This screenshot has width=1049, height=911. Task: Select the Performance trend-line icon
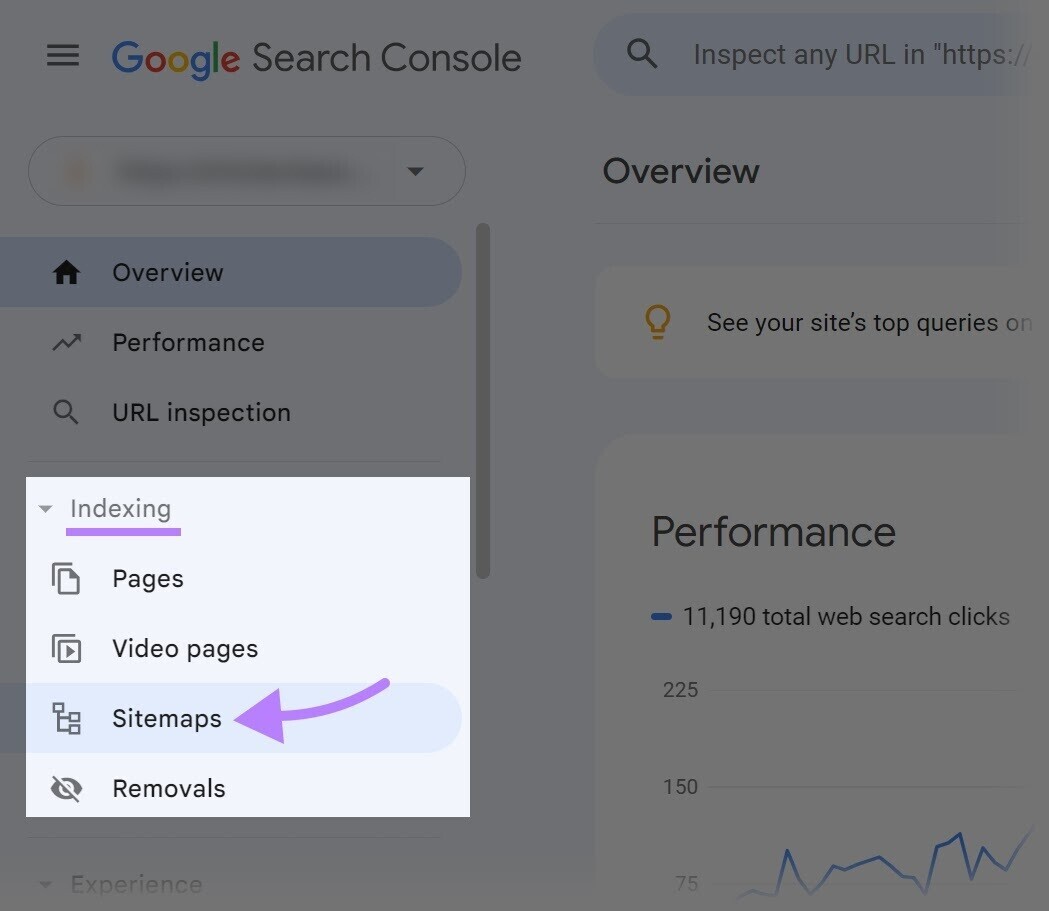(66, 342)
